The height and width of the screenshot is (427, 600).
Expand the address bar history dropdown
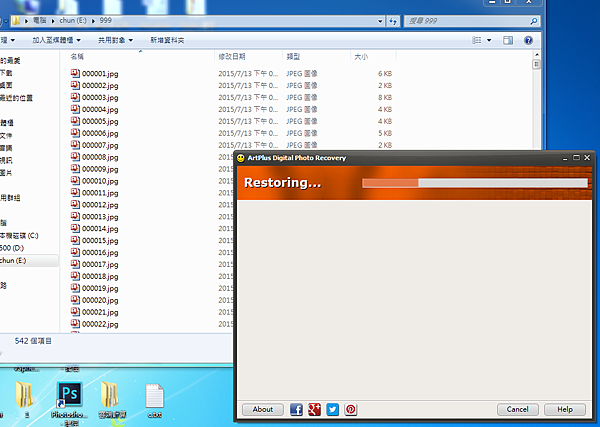[x=380, y=21]
